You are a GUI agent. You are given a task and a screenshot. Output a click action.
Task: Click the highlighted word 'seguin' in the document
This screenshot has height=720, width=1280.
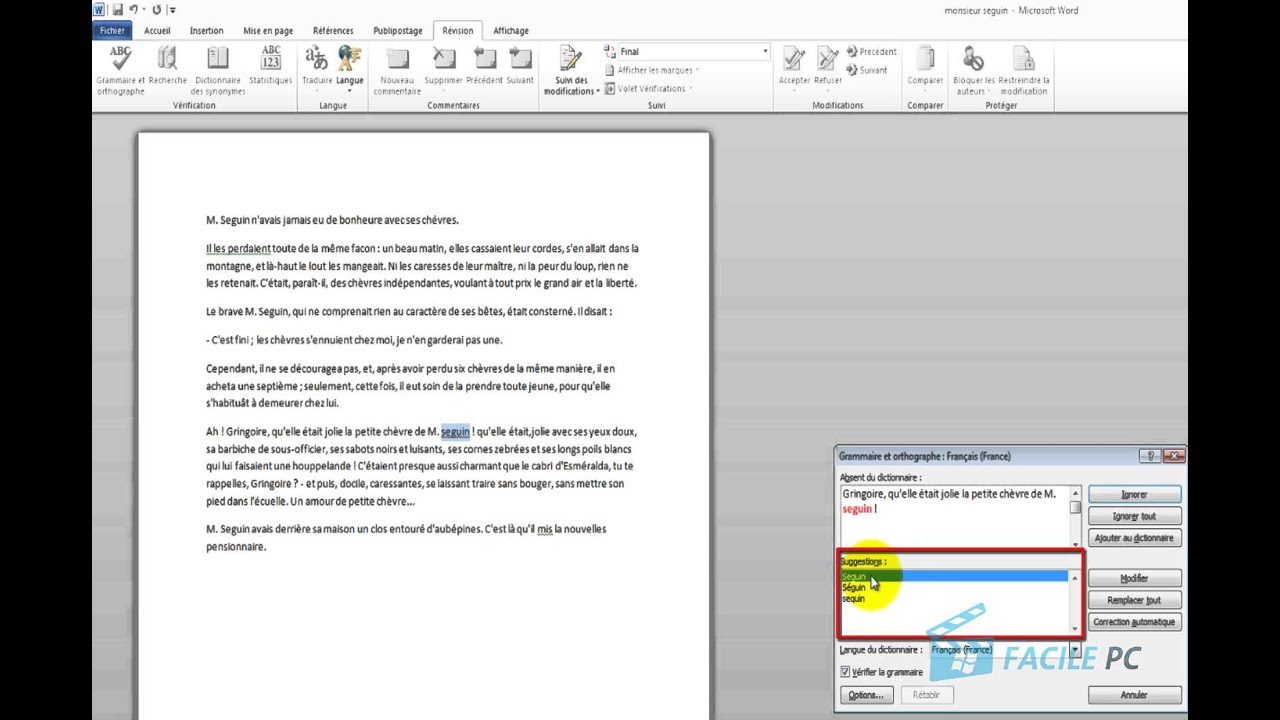455,432
